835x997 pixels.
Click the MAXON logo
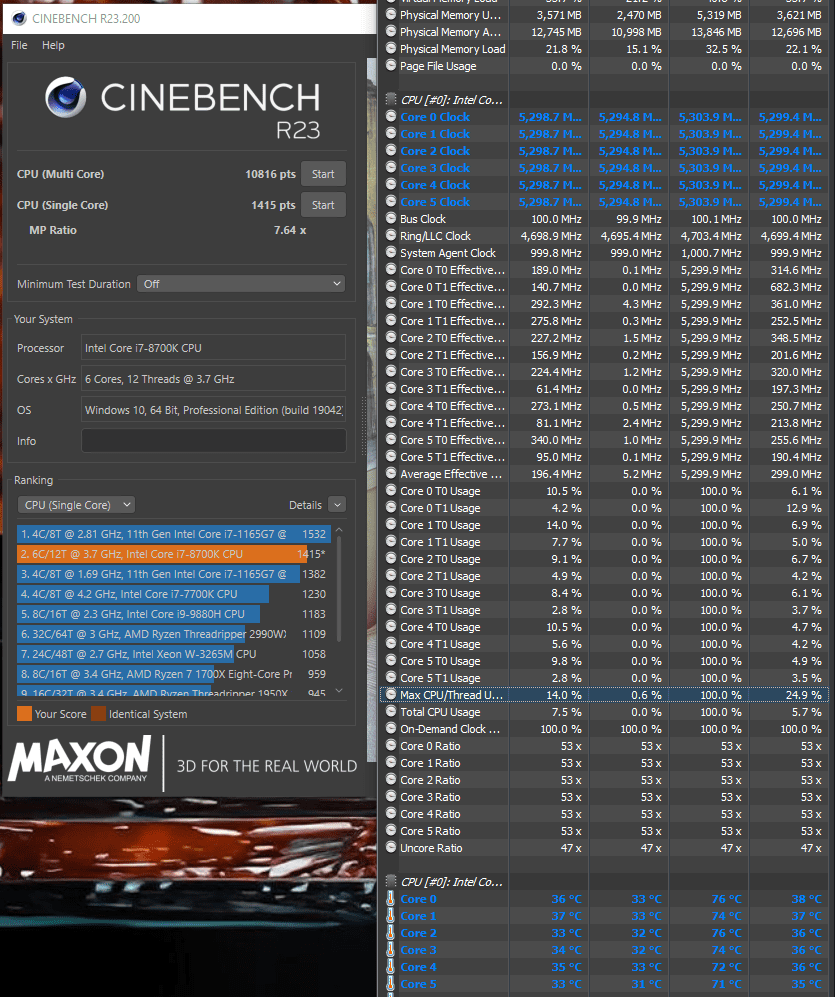coord(79,759)
